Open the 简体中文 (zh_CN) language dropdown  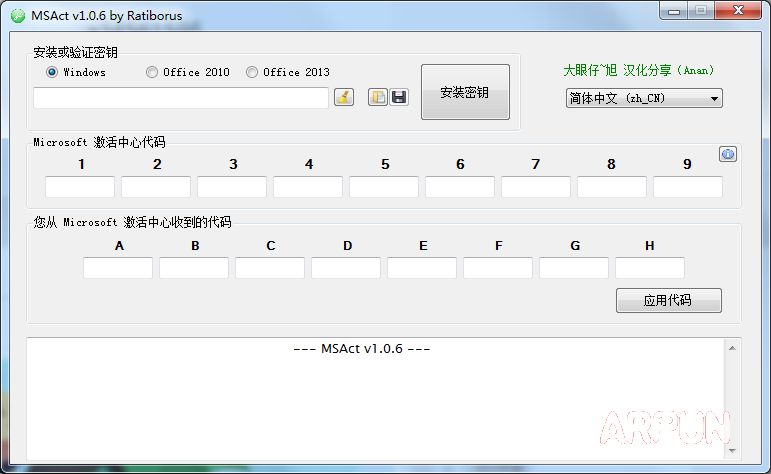(x=644, y=98)
